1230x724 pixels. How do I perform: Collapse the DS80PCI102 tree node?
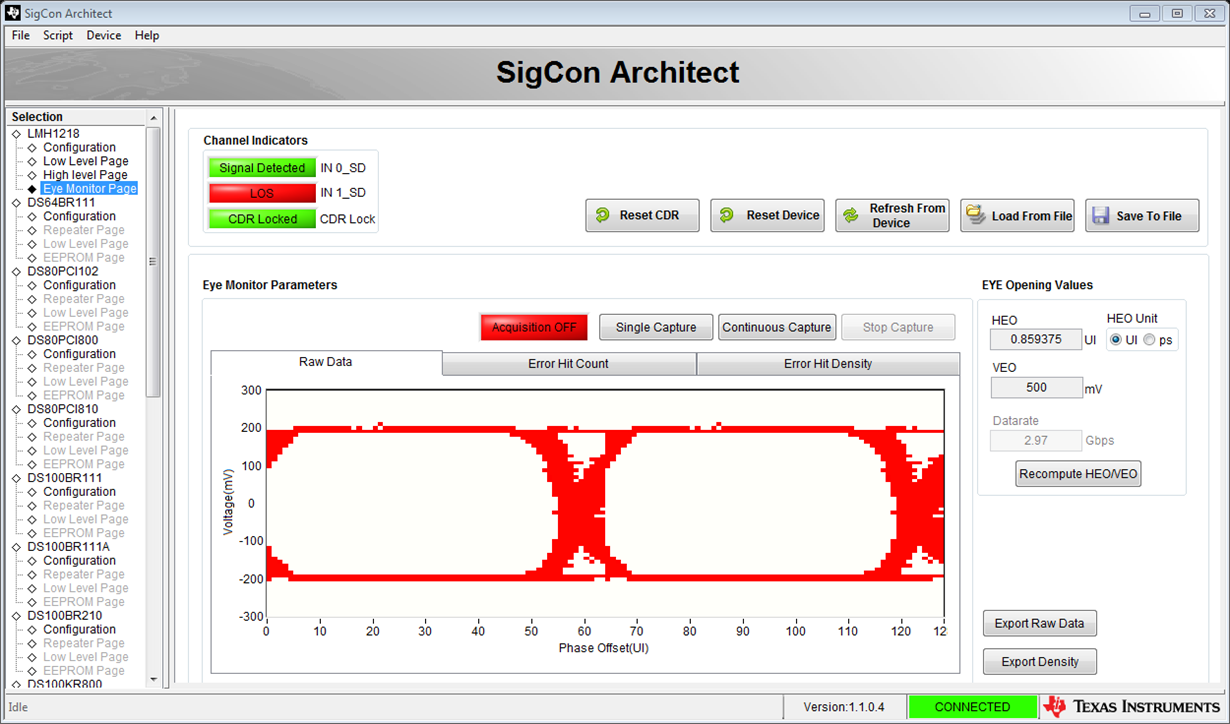click(16, 272)
